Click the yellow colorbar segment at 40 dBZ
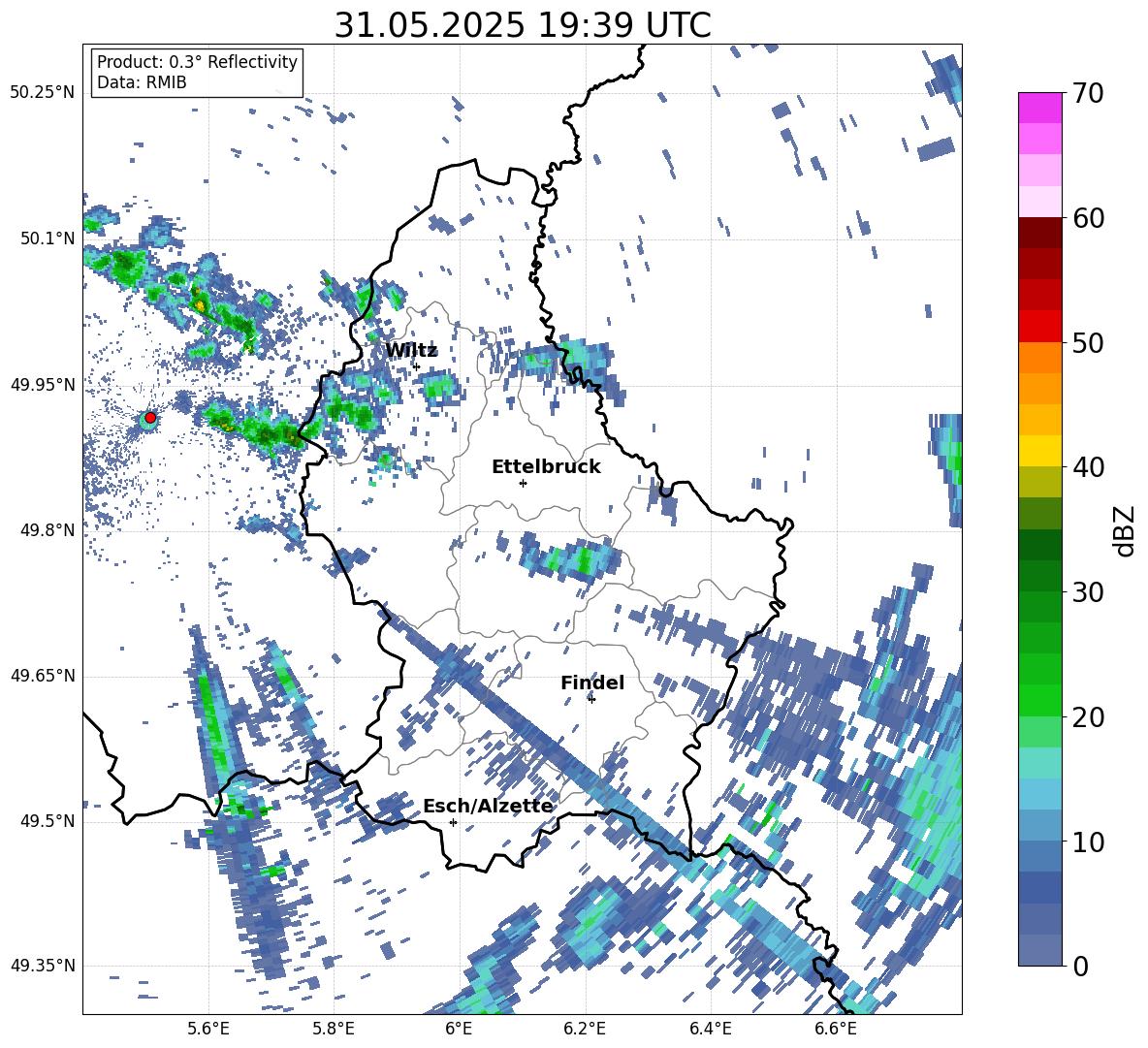 click(x=1039, y=451)
